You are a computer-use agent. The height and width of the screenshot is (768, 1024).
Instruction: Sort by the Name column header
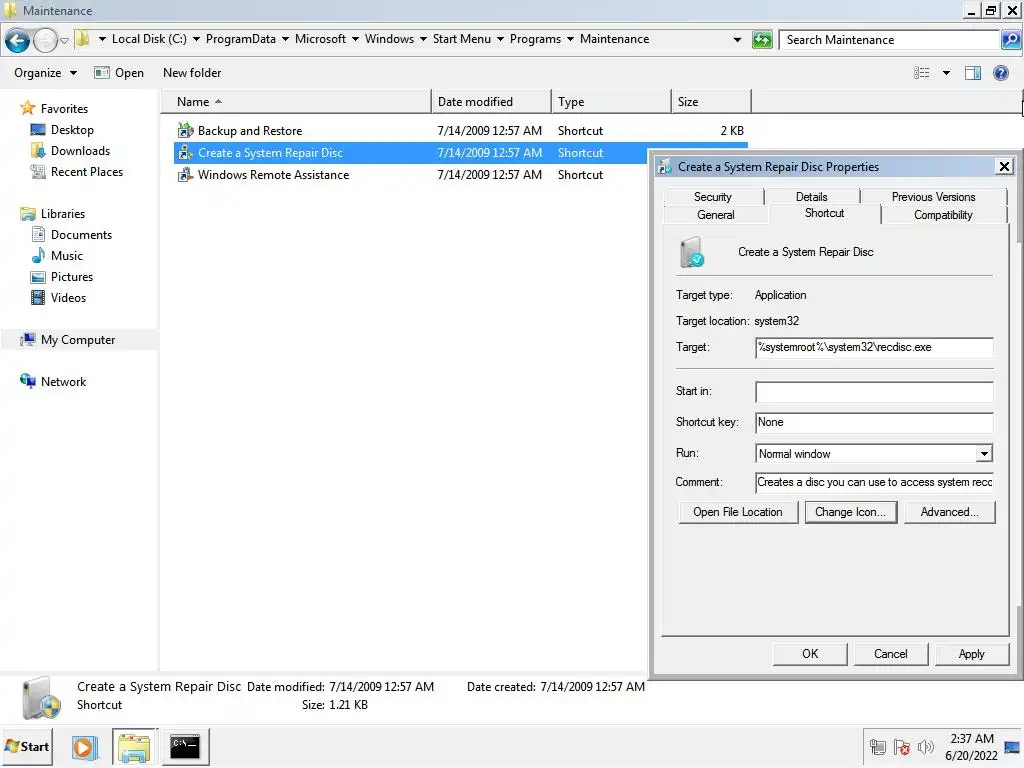point(296,102)
